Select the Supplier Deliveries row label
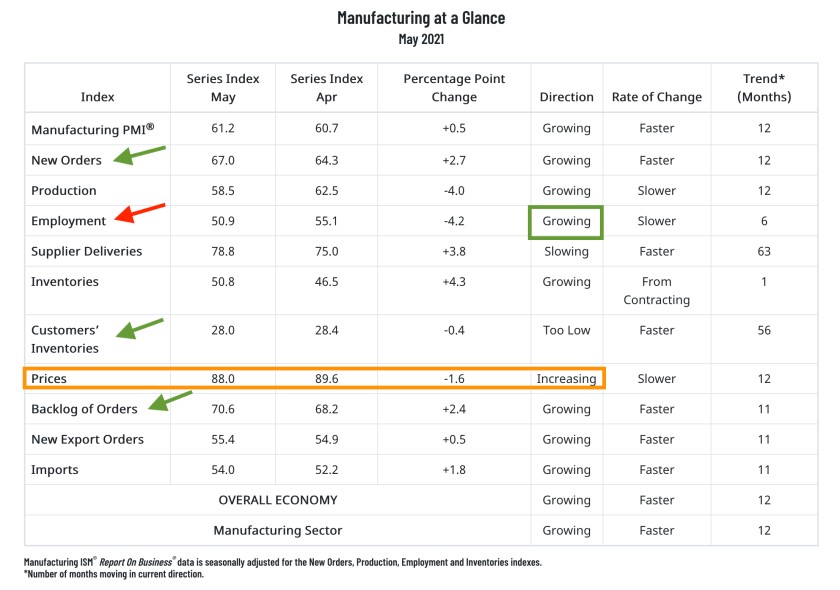 pos(86,251)
